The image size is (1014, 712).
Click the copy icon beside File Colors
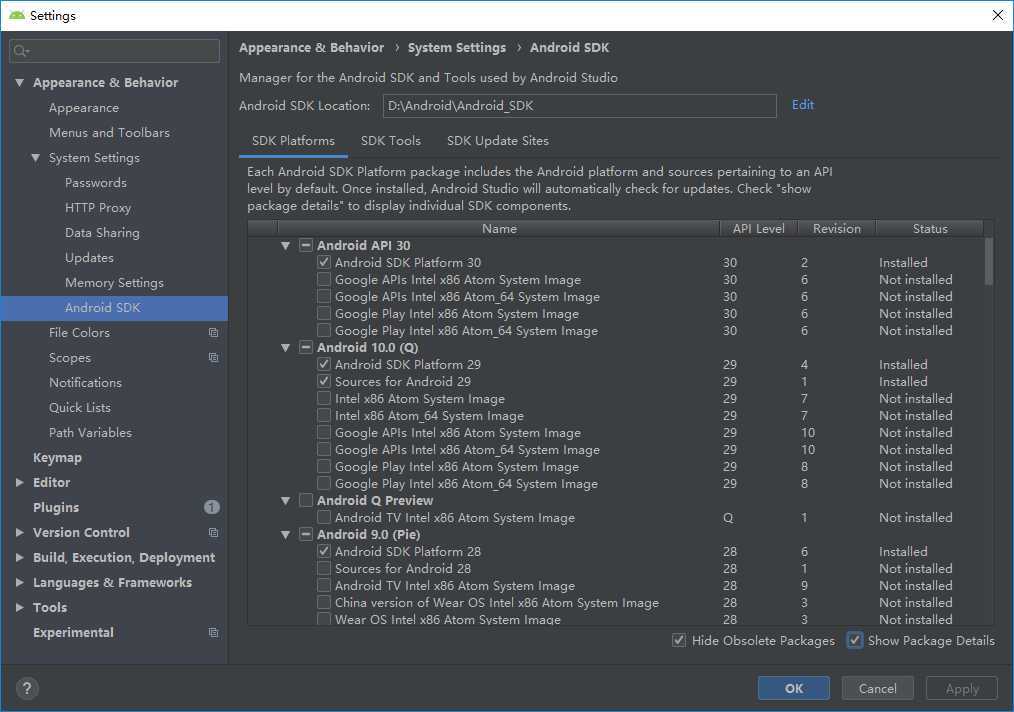coord(213,332)
